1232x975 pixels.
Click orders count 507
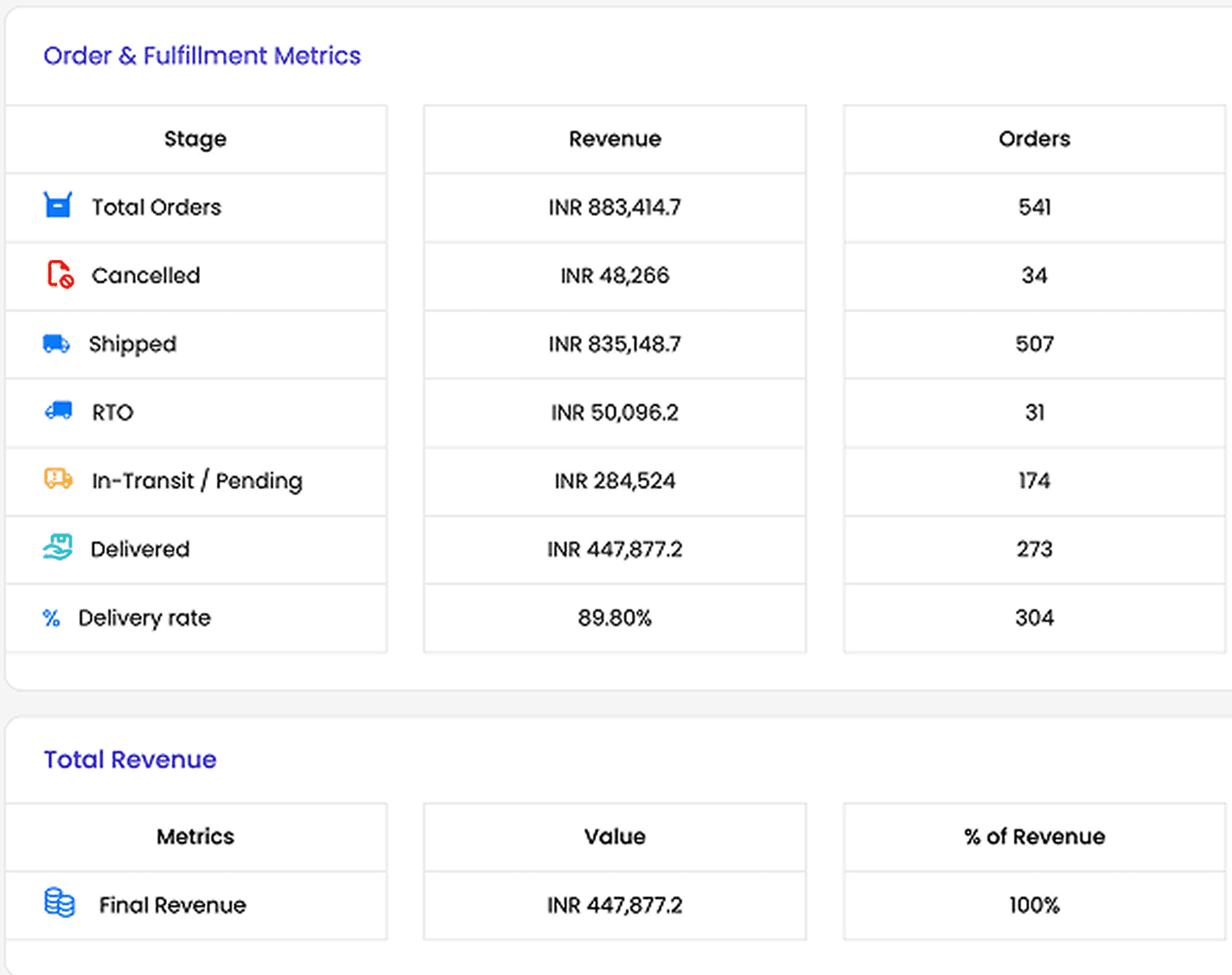coord(1034,344)
